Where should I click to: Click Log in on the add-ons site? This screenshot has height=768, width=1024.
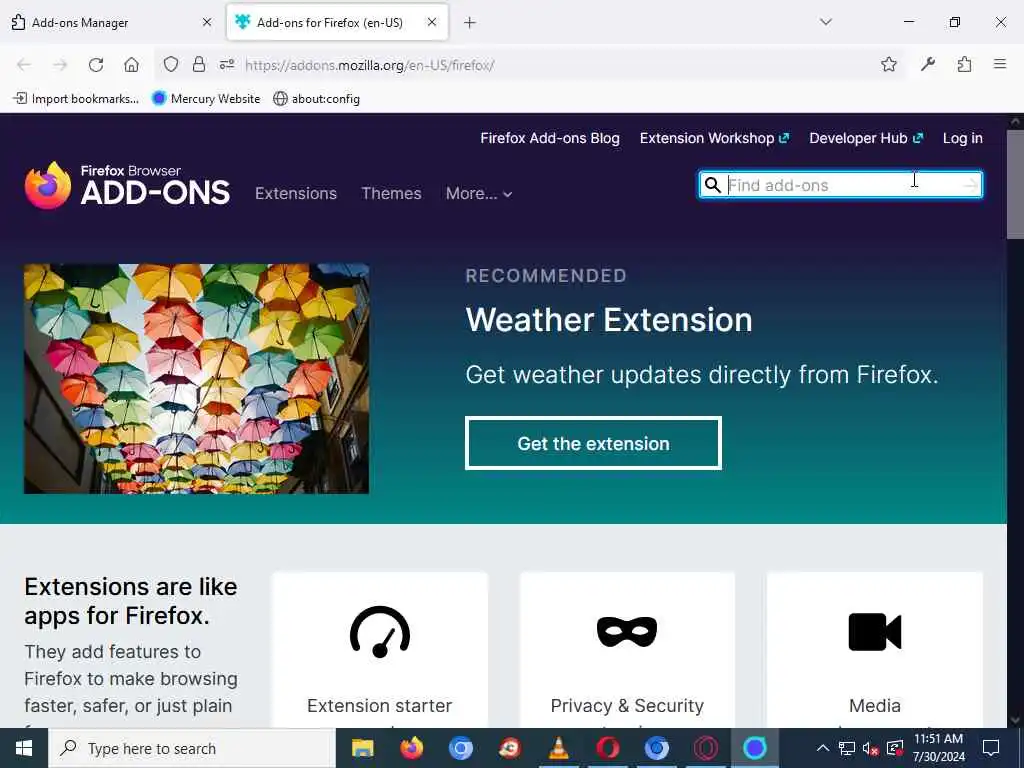tap(963, 138)
